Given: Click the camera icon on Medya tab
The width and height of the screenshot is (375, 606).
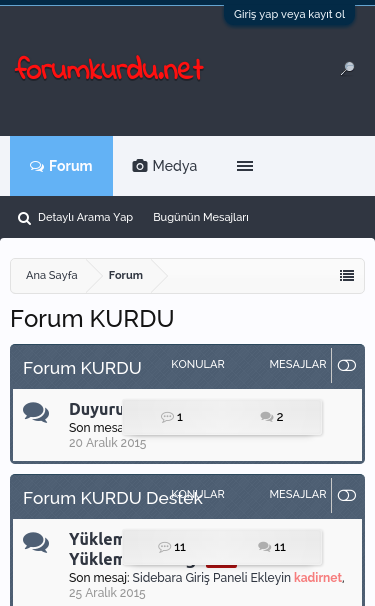Looking at the screenshot, I should coord(140,166).
